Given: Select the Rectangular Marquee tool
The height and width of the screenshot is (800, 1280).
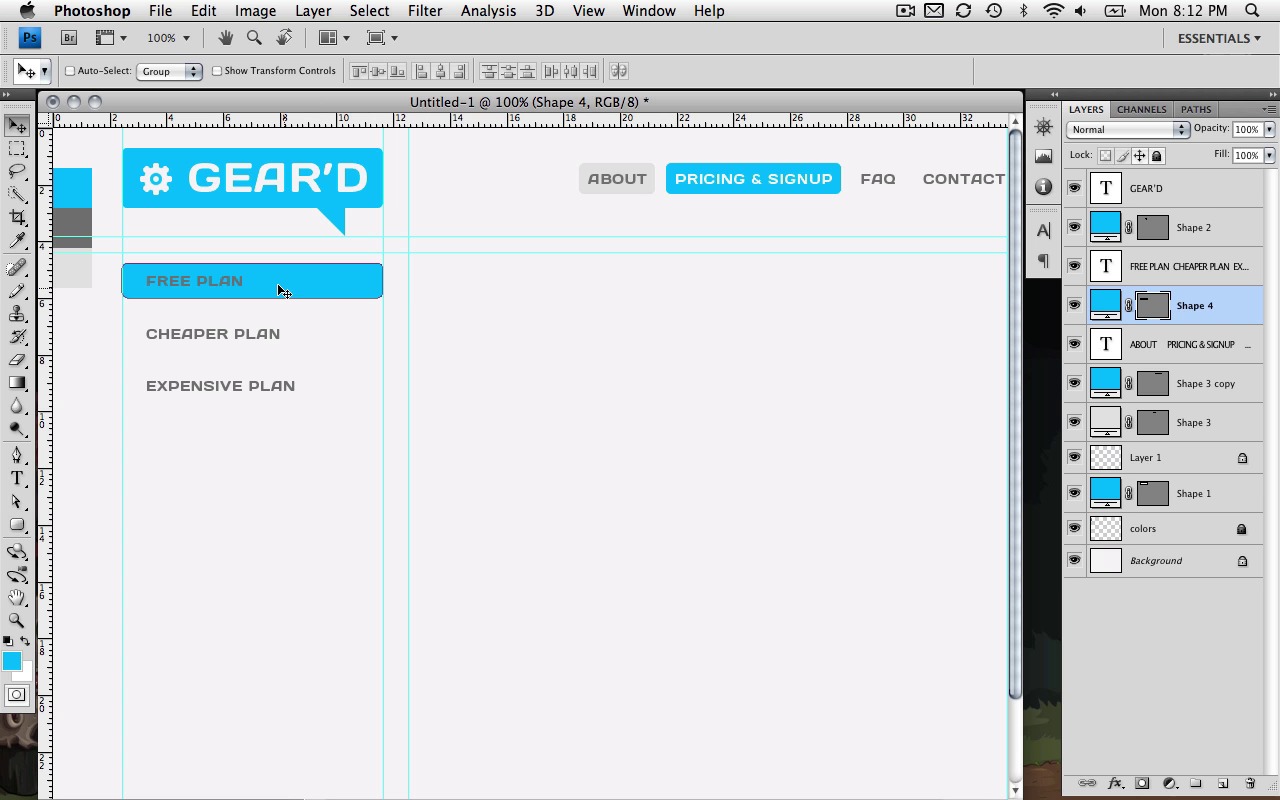Looking at the screenshot, I should click(17, 149).
